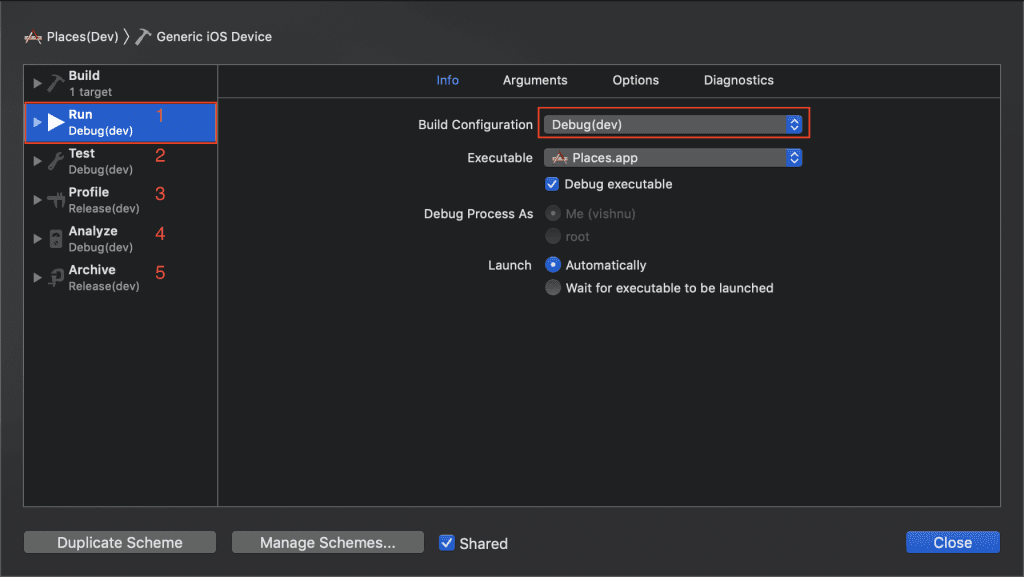This screenshot has width=1024, height=577.
Task: Click the Close button
Action: [953, 542]
